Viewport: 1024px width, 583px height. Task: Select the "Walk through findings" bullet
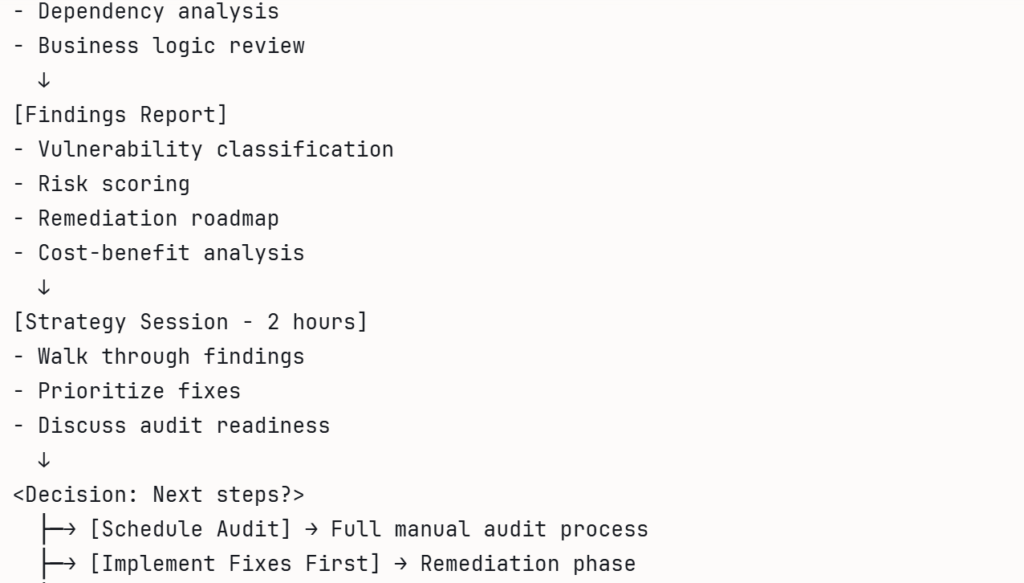tap(171, 356)
